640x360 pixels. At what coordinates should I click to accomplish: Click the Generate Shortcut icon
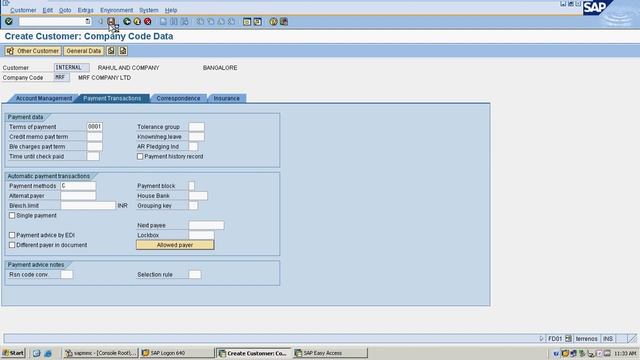click(258, 21)
